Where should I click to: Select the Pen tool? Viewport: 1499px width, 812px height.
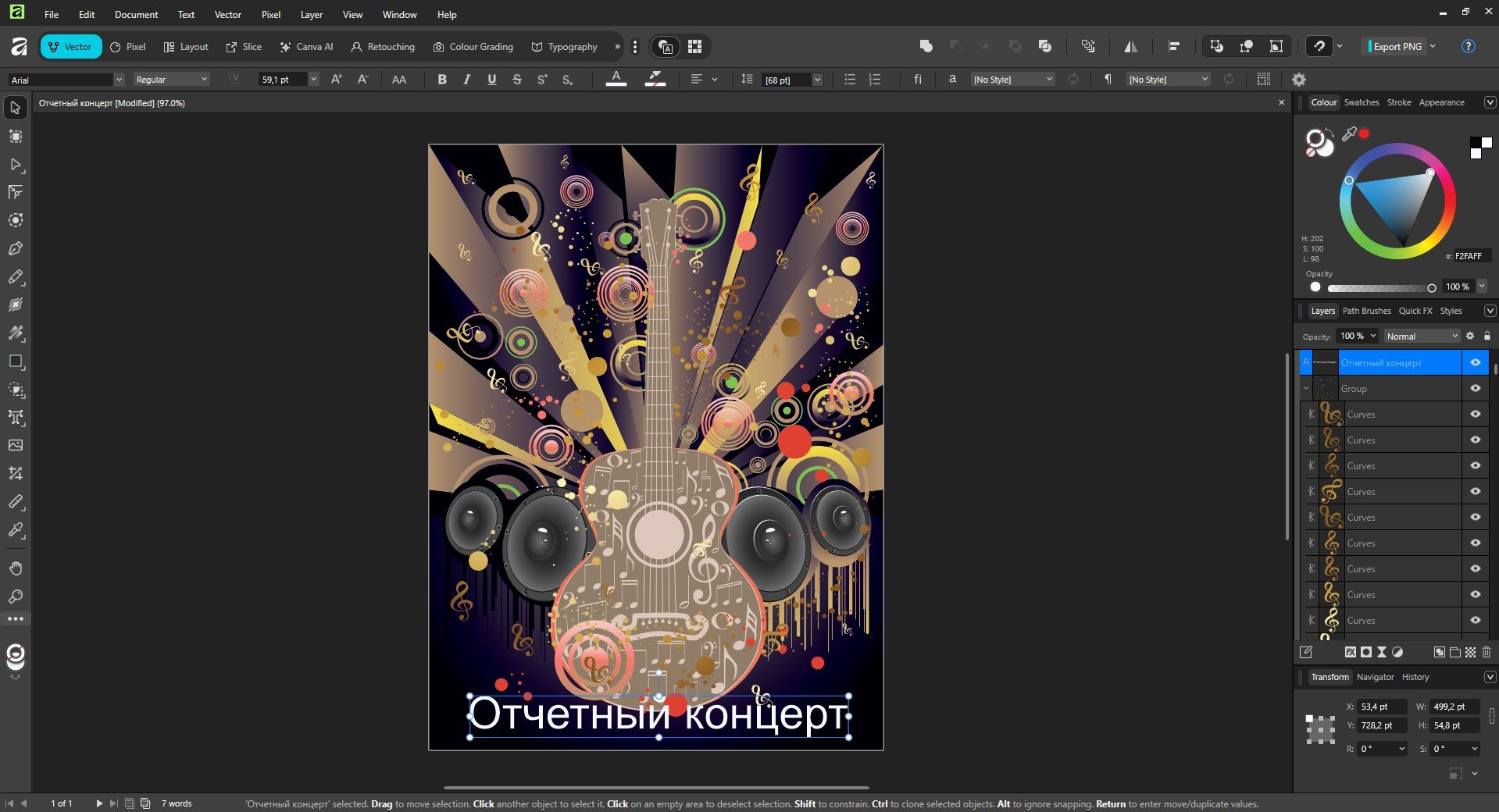[x=16, y=249]
